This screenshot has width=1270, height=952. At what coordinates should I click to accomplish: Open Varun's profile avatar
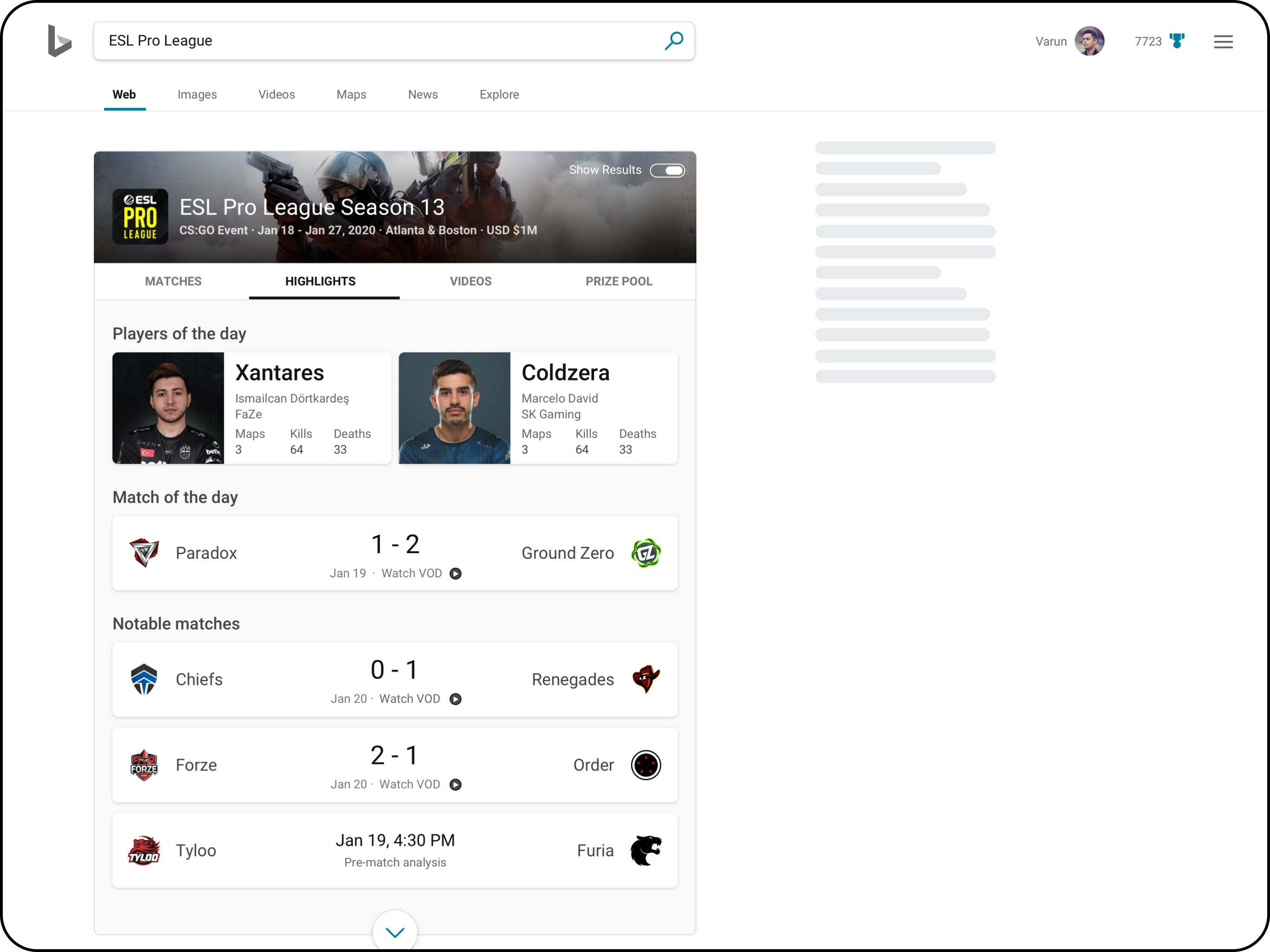tap(1089, 41)
